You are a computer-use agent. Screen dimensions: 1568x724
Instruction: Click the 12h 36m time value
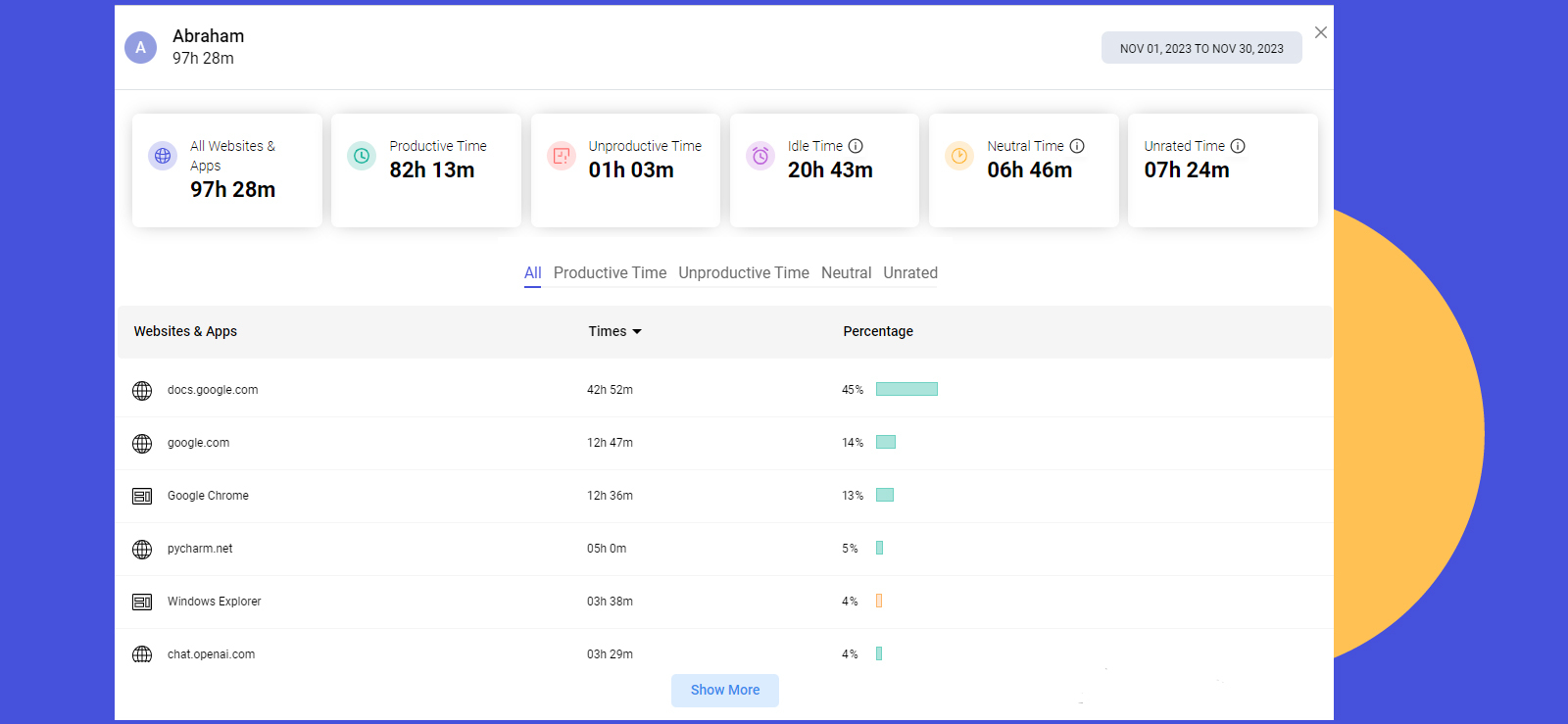610,496
